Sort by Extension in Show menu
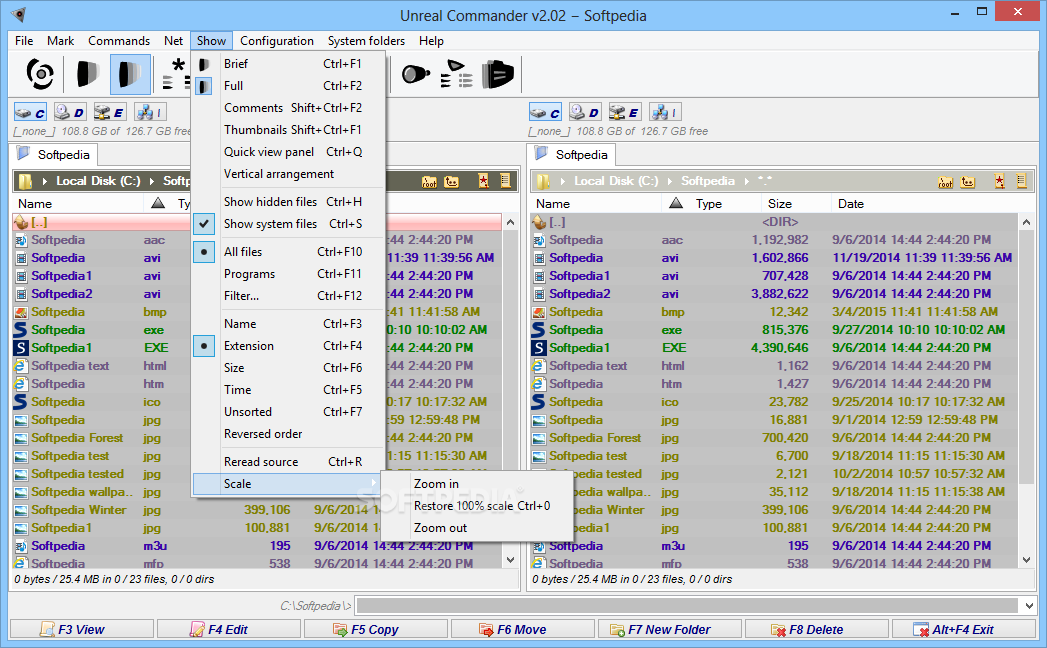 (288, 346)
